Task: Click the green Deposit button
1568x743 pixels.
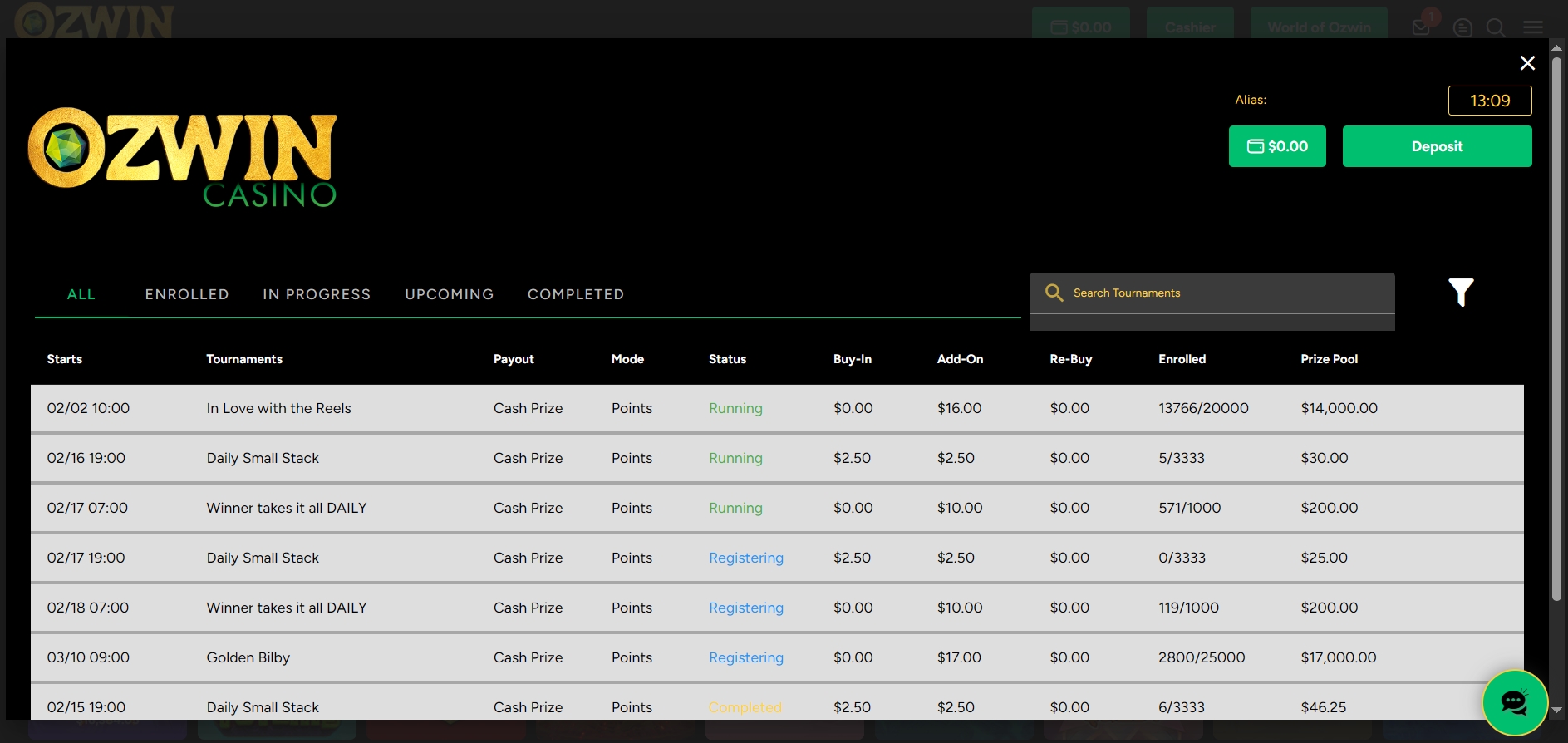Action: tap(1437, 146)
